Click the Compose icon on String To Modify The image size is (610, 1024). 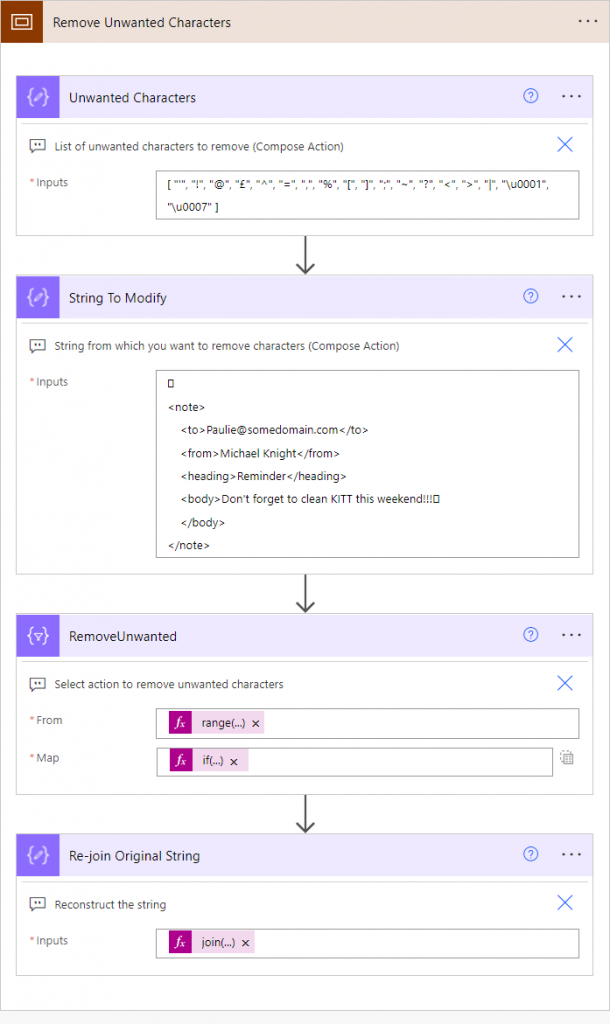coord(37,296)
